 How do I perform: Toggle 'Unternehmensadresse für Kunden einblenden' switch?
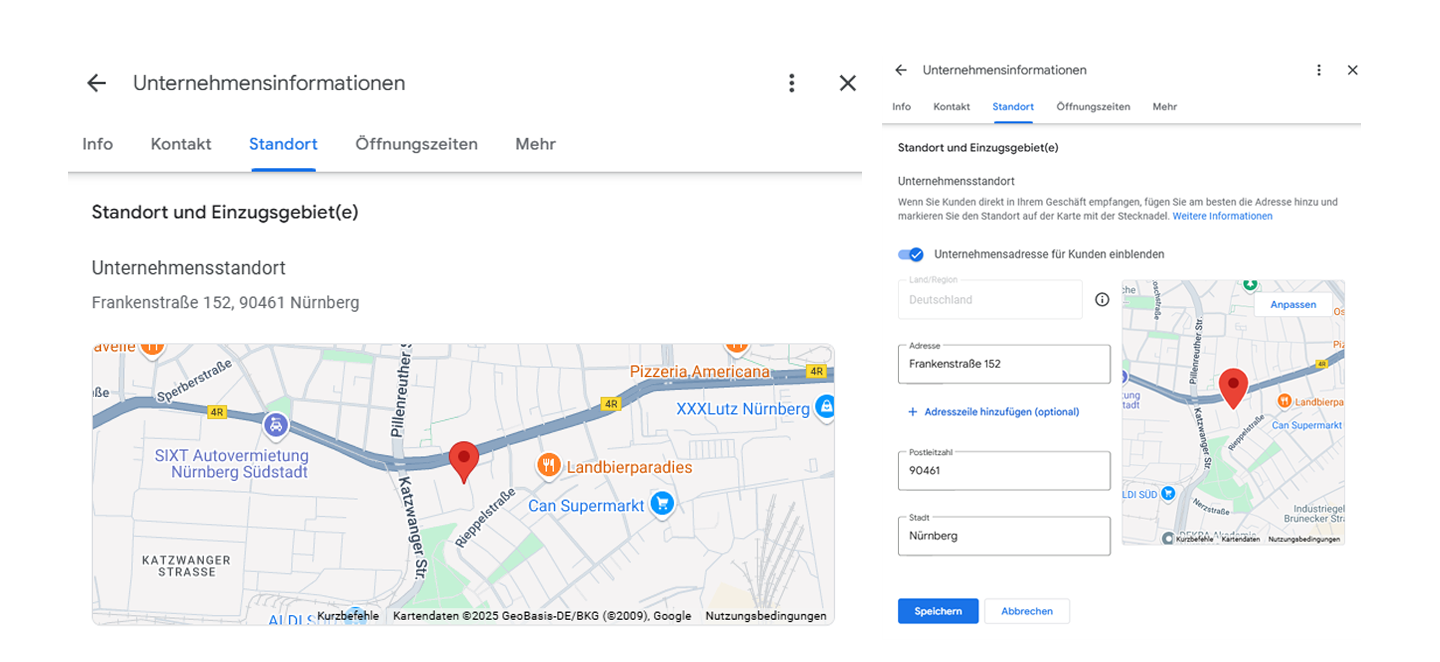pyautogui.click(x=911, y=254)
